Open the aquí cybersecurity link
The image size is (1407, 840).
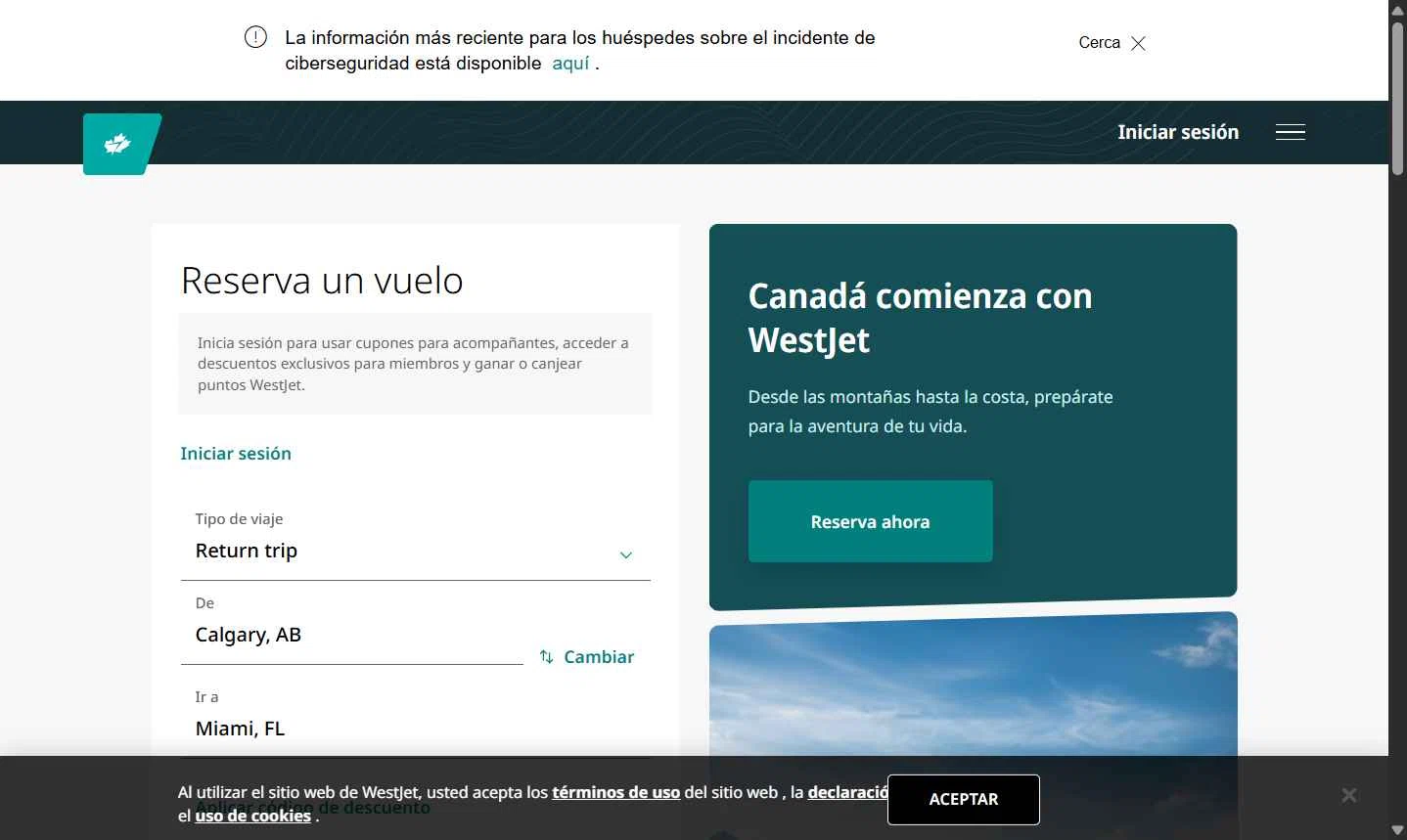(570, 64)
